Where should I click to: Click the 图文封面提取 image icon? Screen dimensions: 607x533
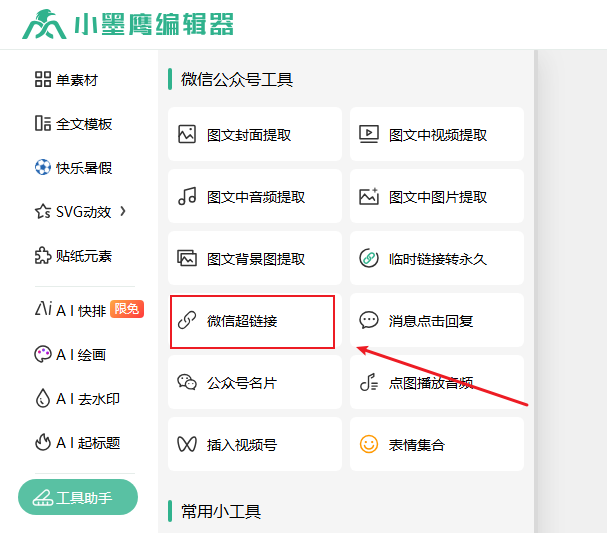(x=187, y=134)
